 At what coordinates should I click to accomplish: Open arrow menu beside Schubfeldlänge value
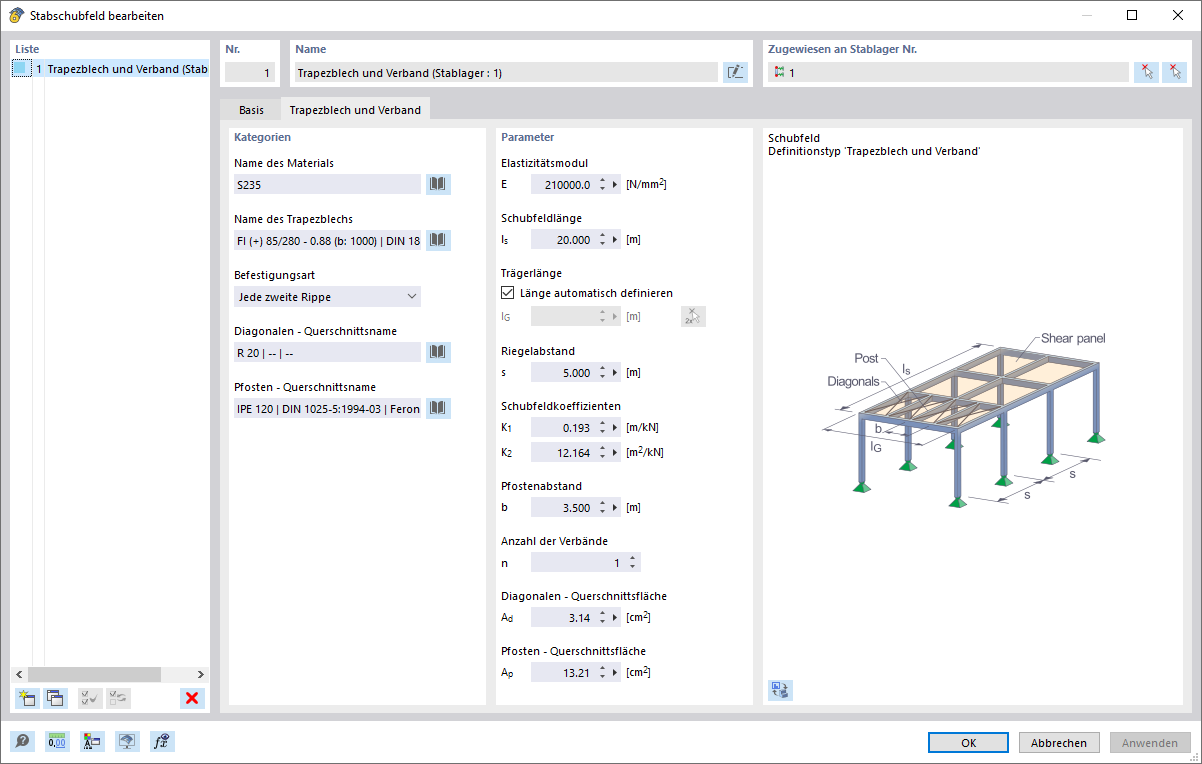(615, 240)
